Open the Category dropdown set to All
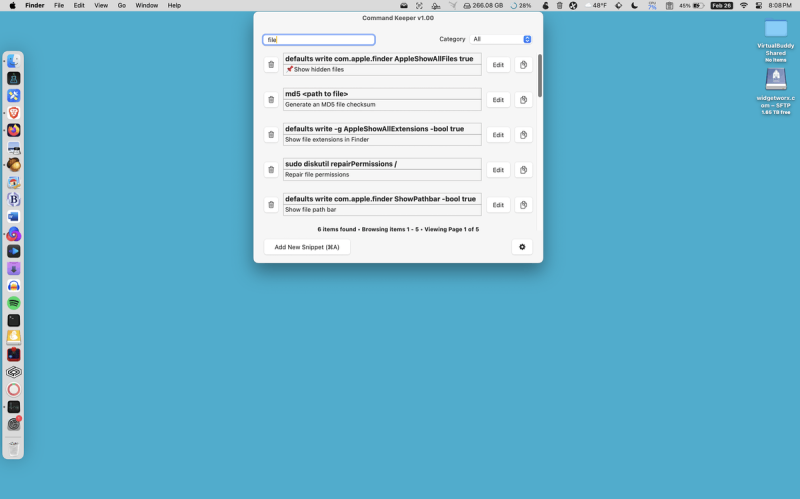 pyautogui.click(x=501, y=39)
